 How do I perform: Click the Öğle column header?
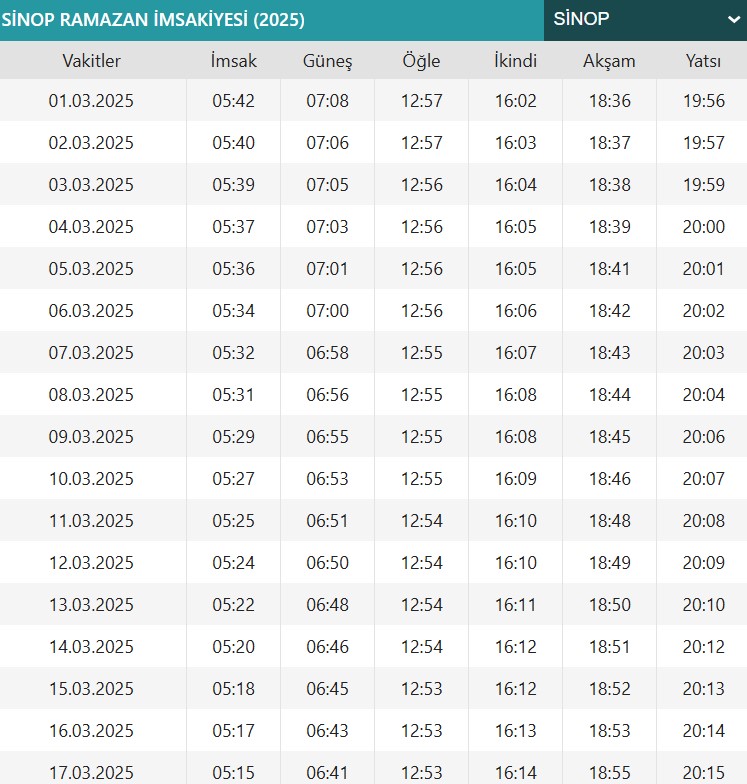422,62
